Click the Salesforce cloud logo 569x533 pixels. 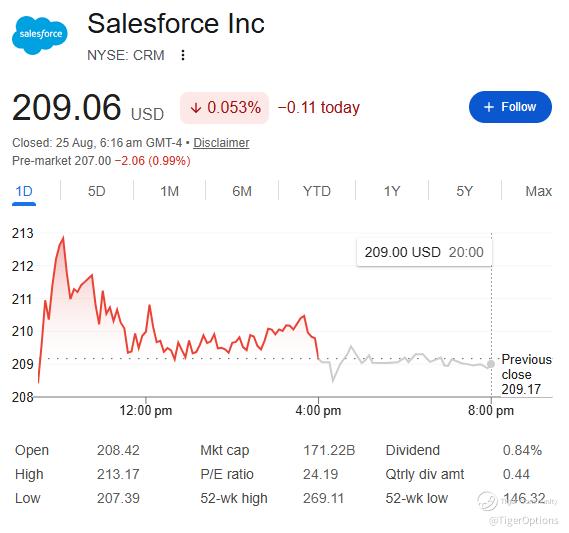(x=40, y=35)
